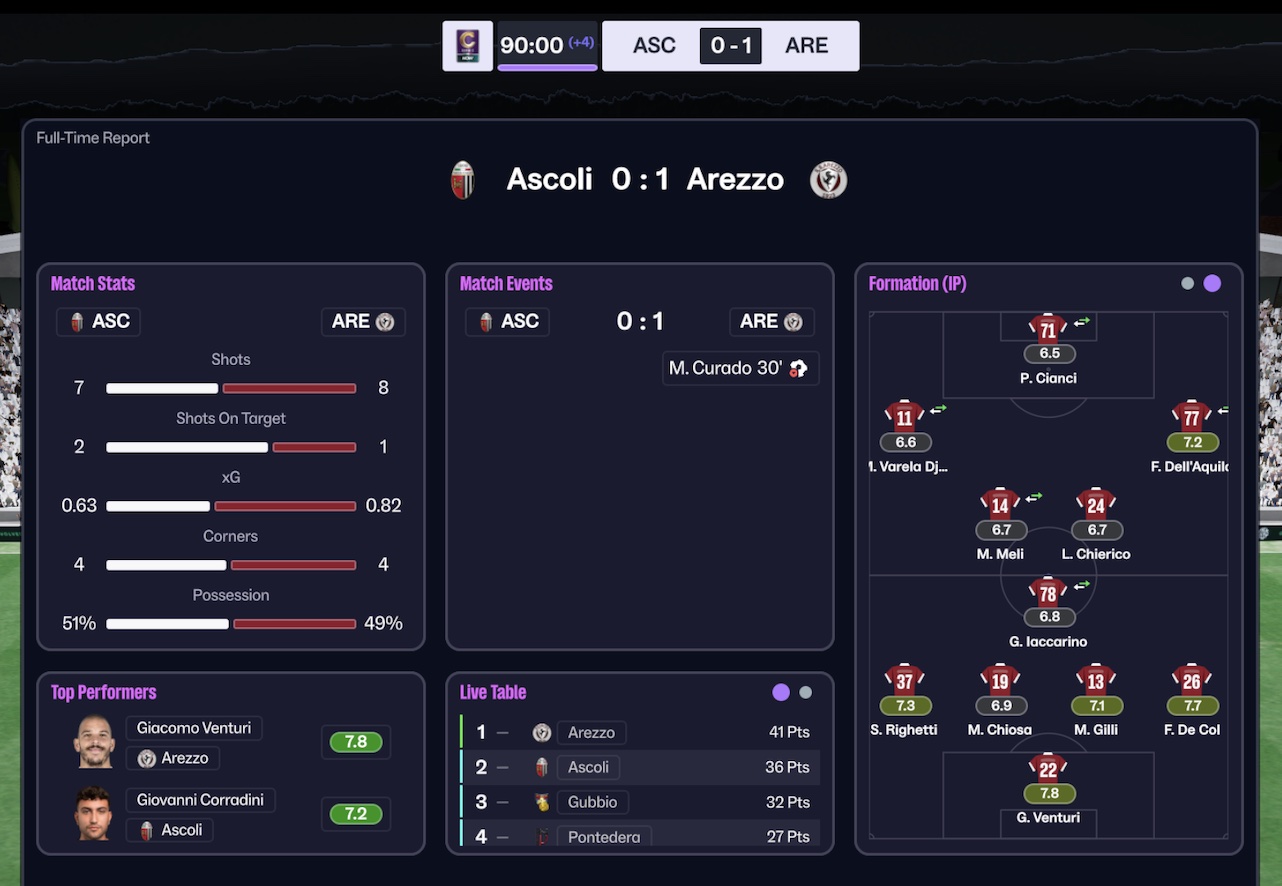Open the ARE team button in Match Events
The image size is (1282, 886).
[x=770, y=321]
